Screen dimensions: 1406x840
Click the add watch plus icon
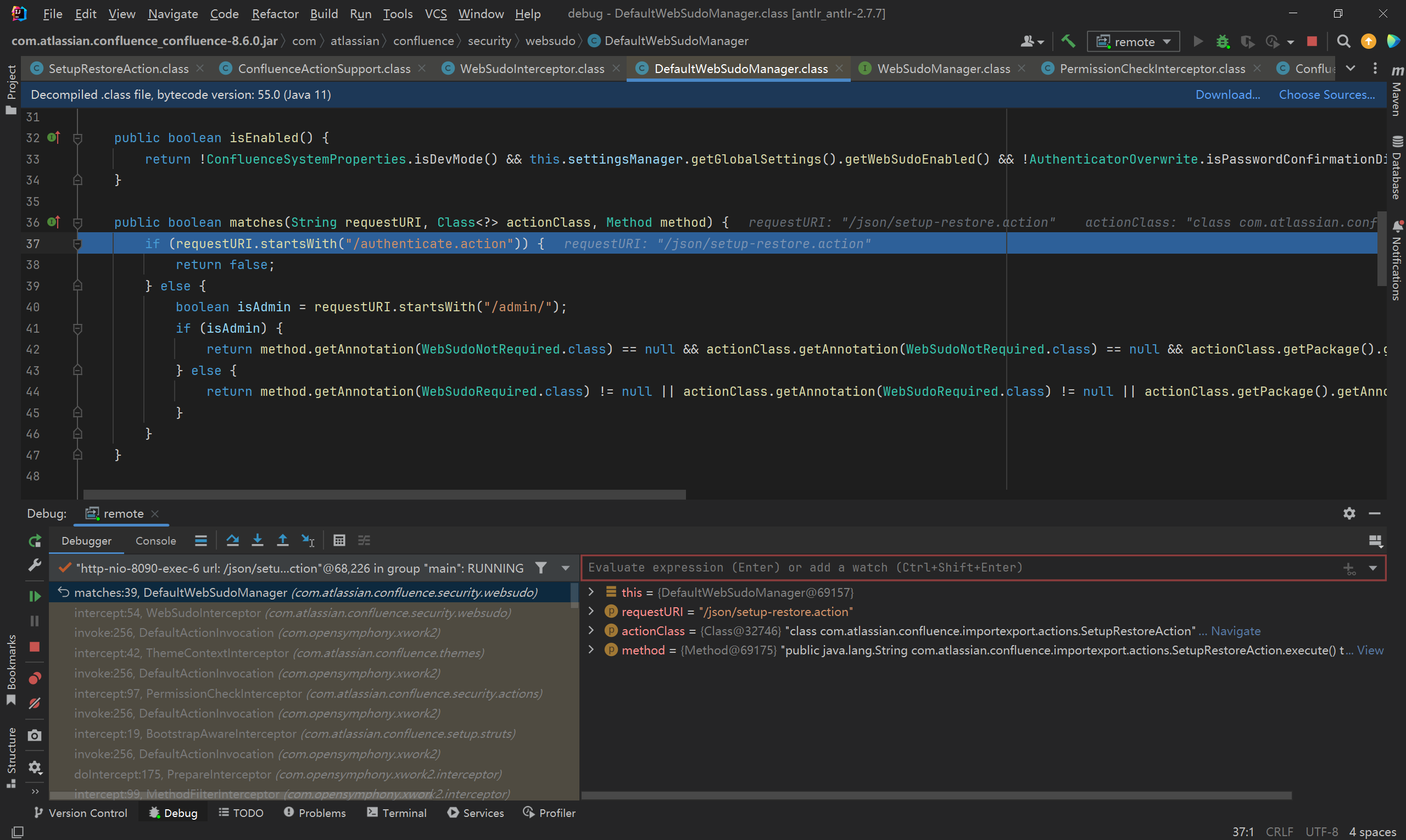click(1349, 568)
